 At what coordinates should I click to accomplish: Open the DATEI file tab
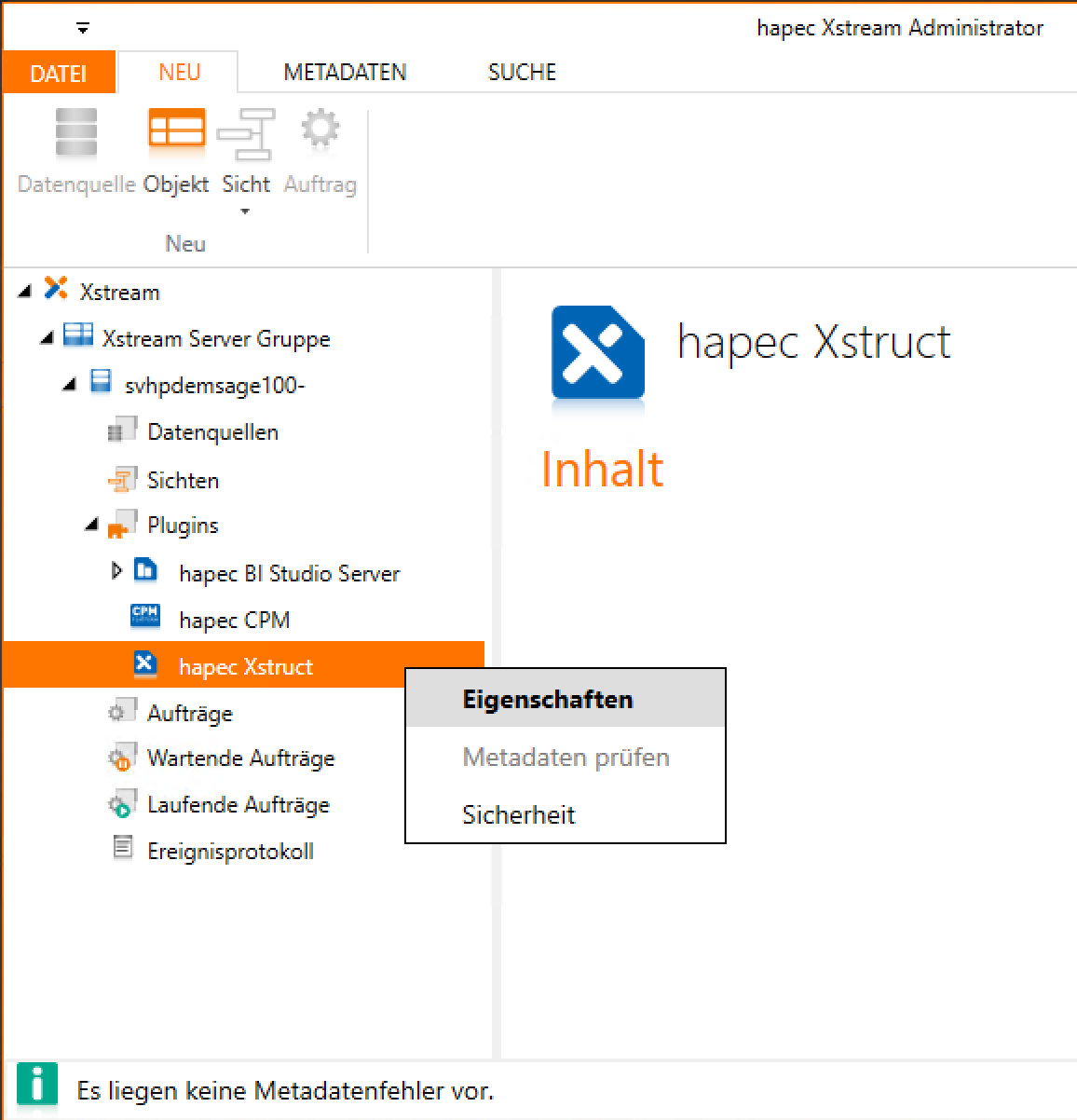[x=58, y=74]
